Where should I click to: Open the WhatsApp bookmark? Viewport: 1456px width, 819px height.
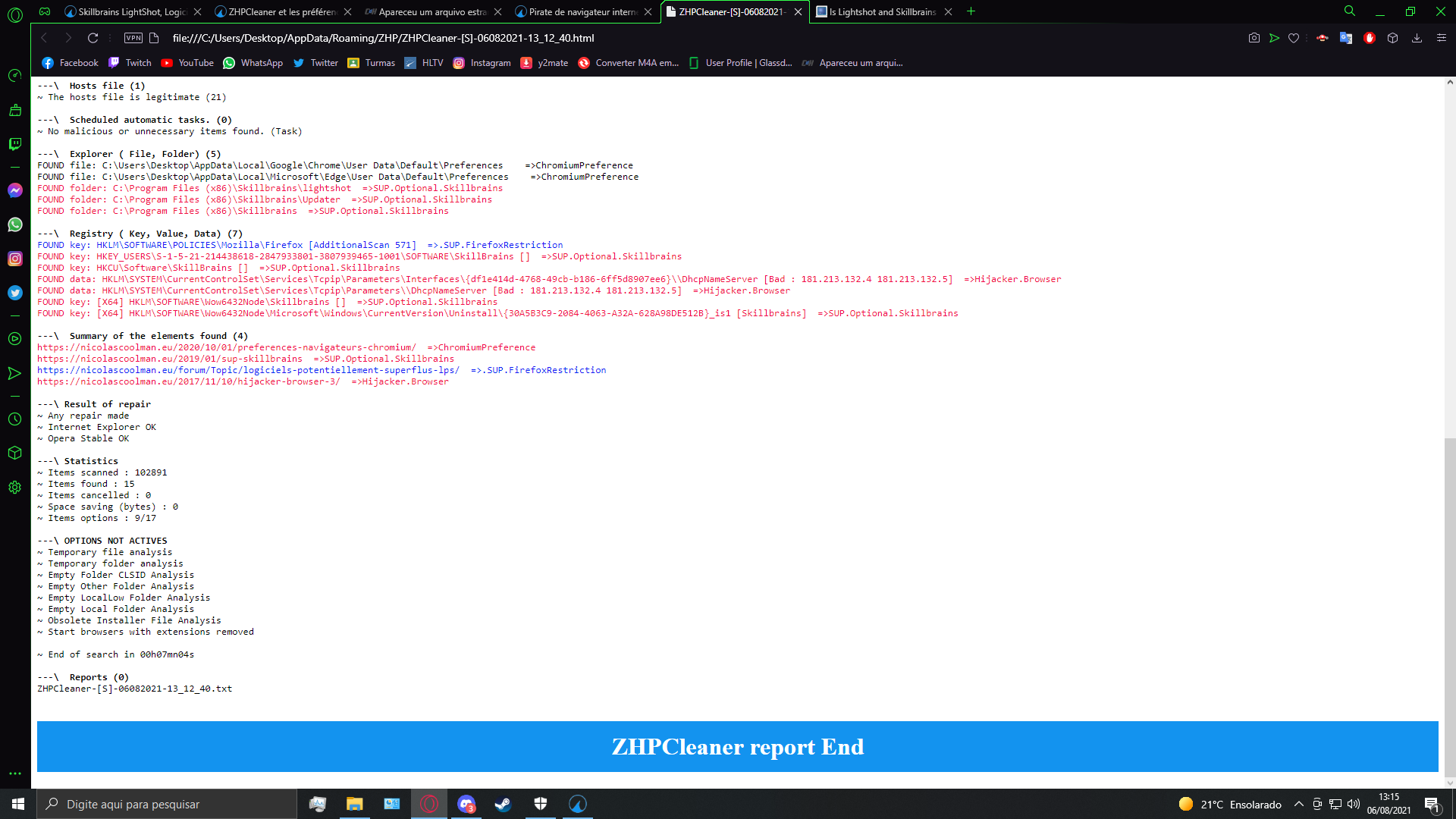pos(253,63)
